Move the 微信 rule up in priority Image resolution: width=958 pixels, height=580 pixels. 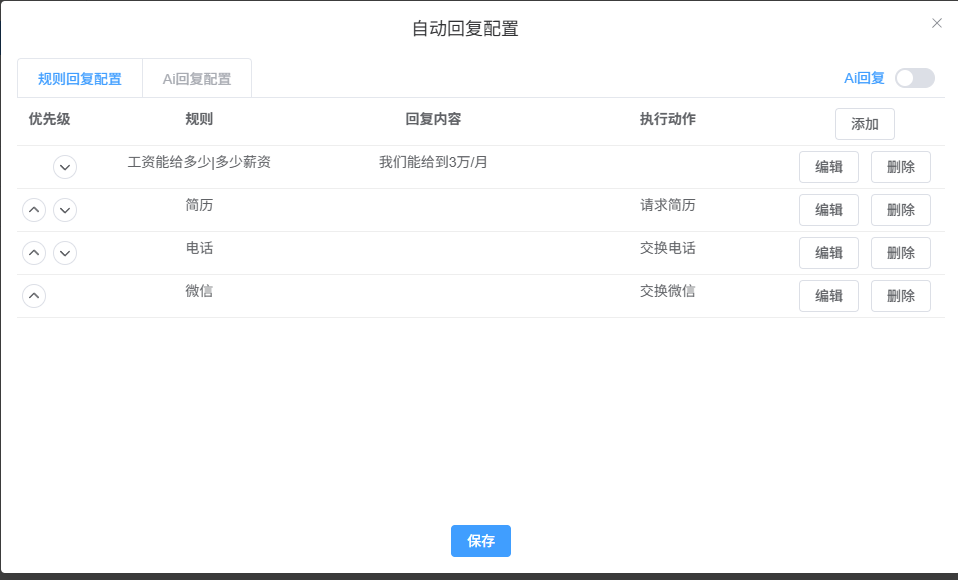point(34,296)
